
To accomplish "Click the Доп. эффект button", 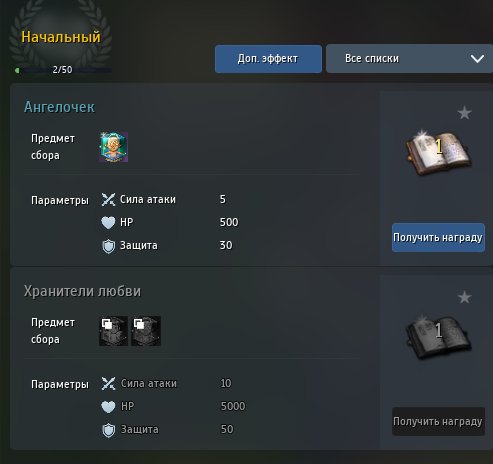I will [x=268, y=59].
